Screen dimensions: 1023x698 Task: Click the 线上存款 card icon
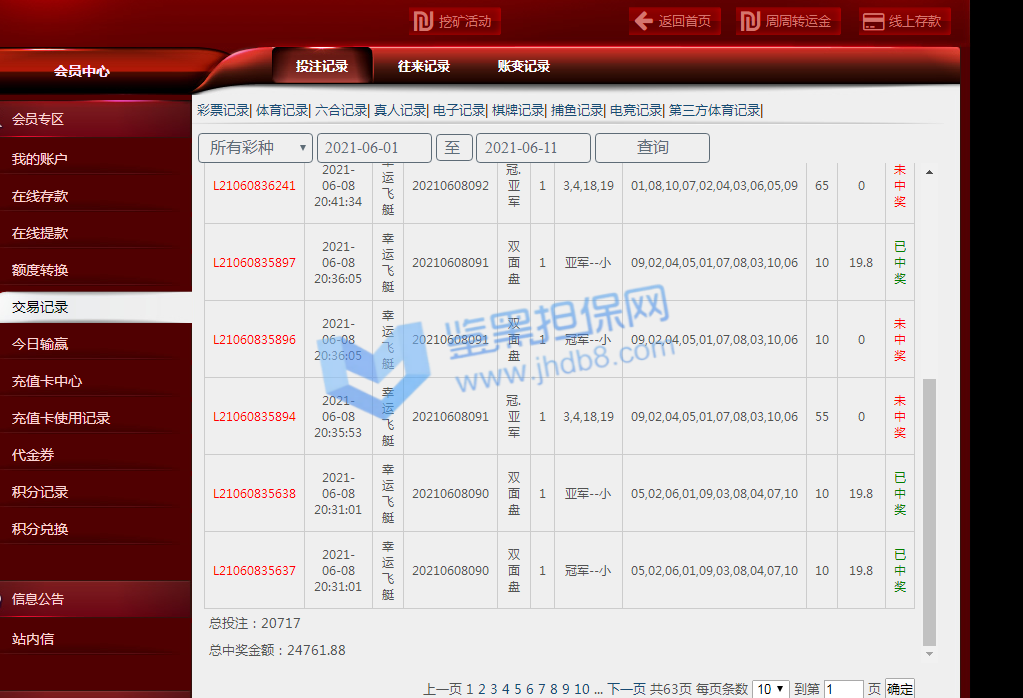pyautogui.click(x=873, y=21)
